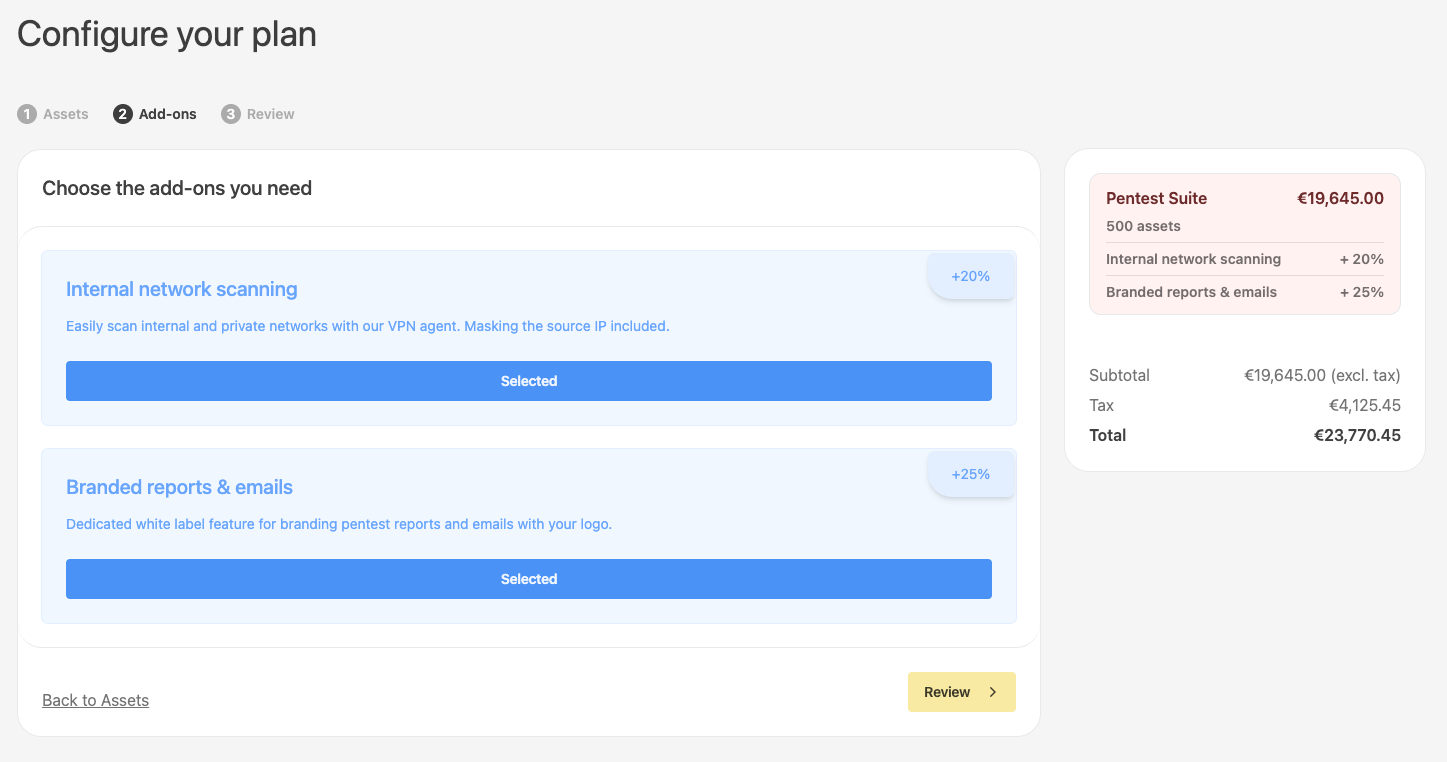Click the Pentest Suite summary title
Viewport: 1447px width, 762px height.
click(1156, 198)
